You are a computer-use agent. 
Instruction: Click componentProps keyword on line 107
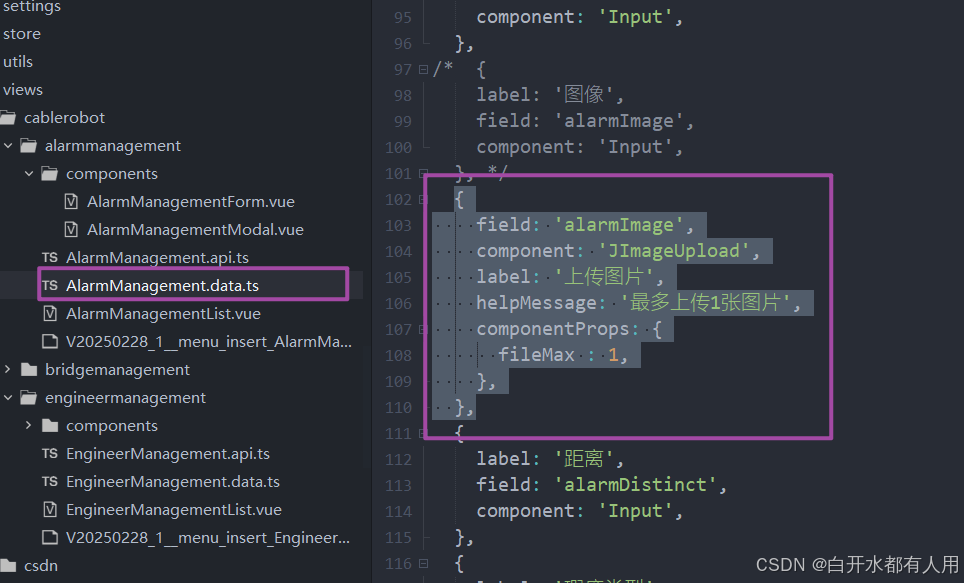[x=553, y=329]
